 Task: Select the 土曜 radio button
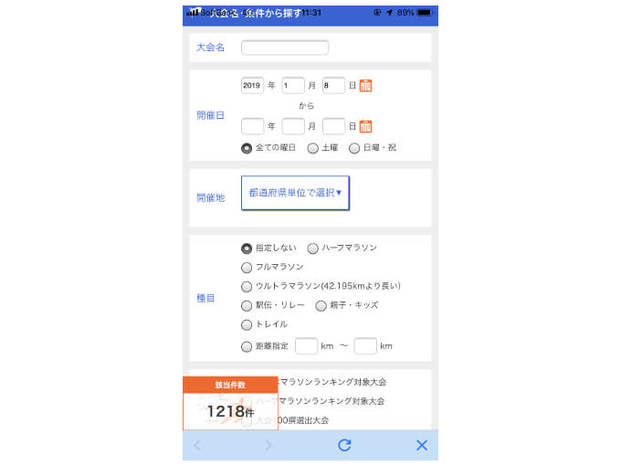pyautogui.click(x=313, y=148)
